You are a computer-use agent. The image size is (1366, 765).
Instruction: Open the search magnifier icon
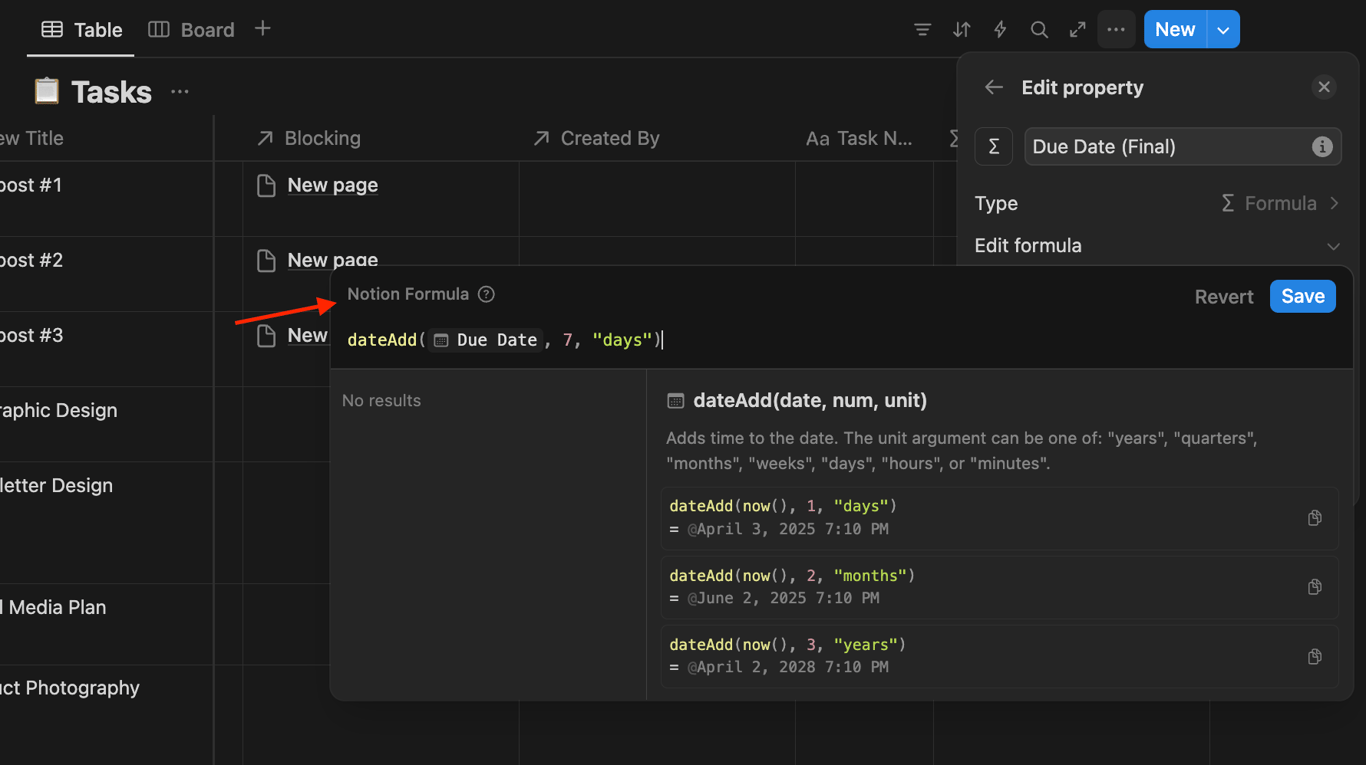1039,30
